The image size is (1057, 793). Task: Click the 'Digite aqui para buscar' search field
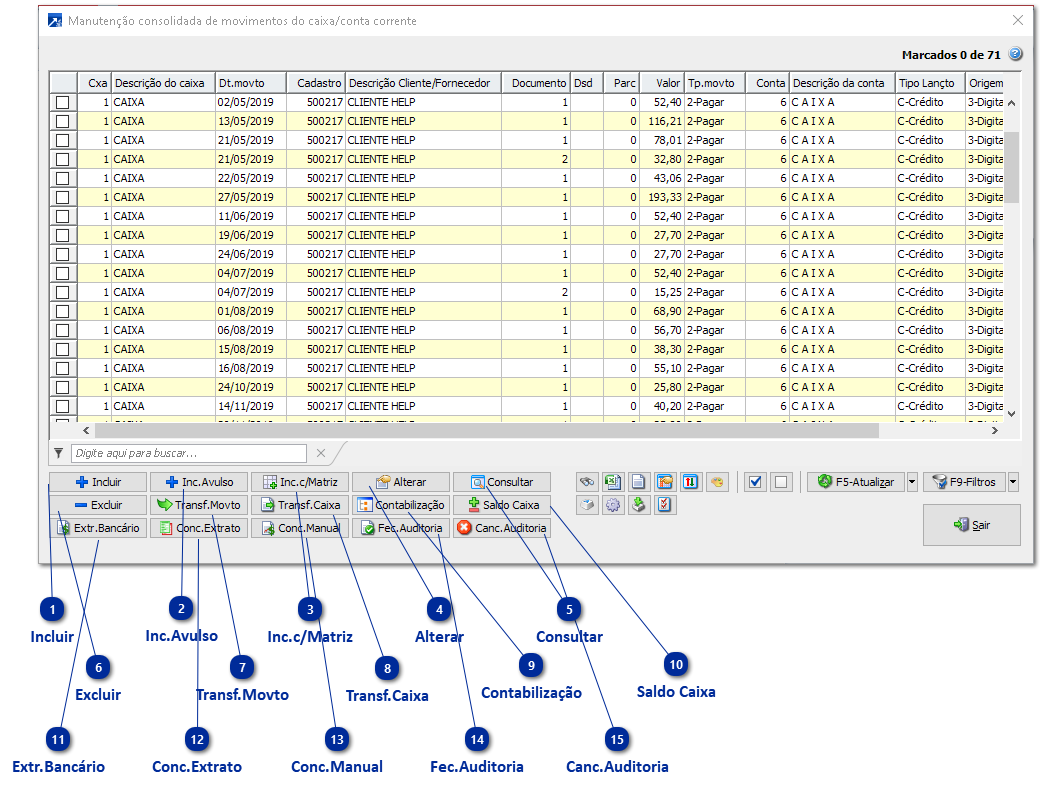[x=190, y=453]
